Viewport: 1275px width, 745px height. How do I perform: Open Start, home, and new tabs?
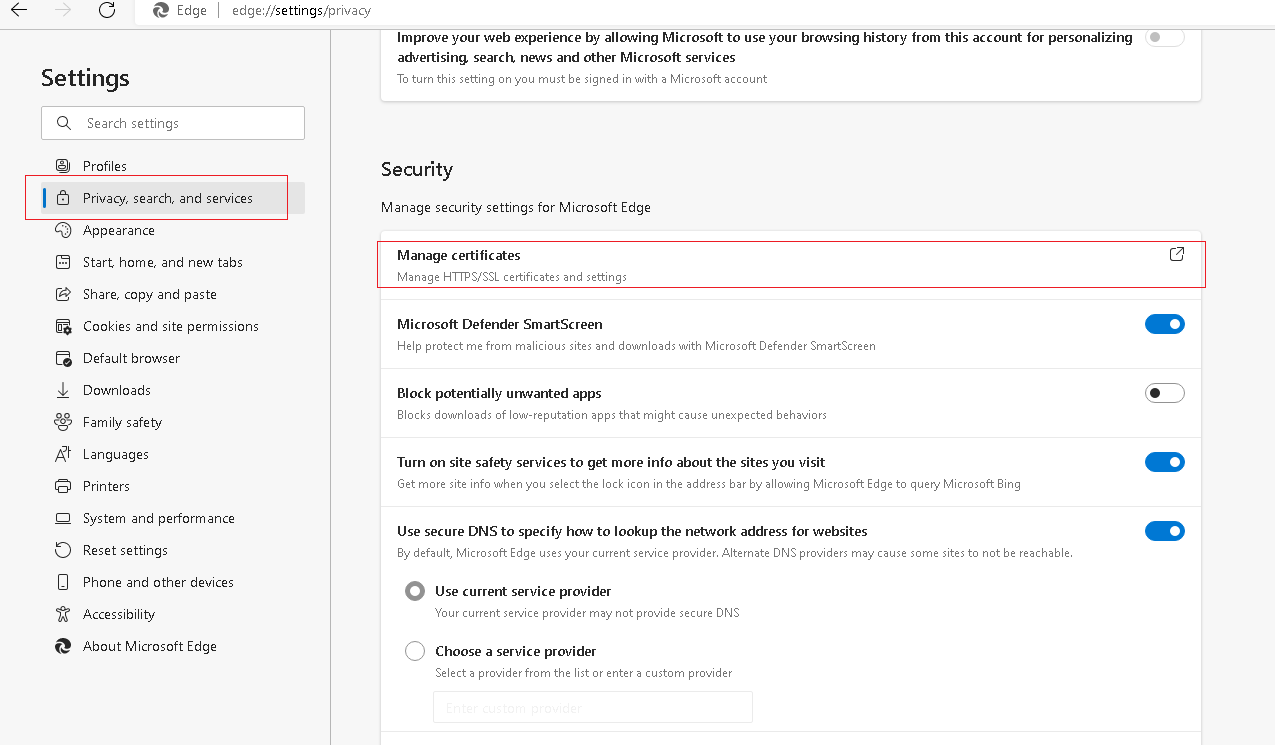(173, 262)
